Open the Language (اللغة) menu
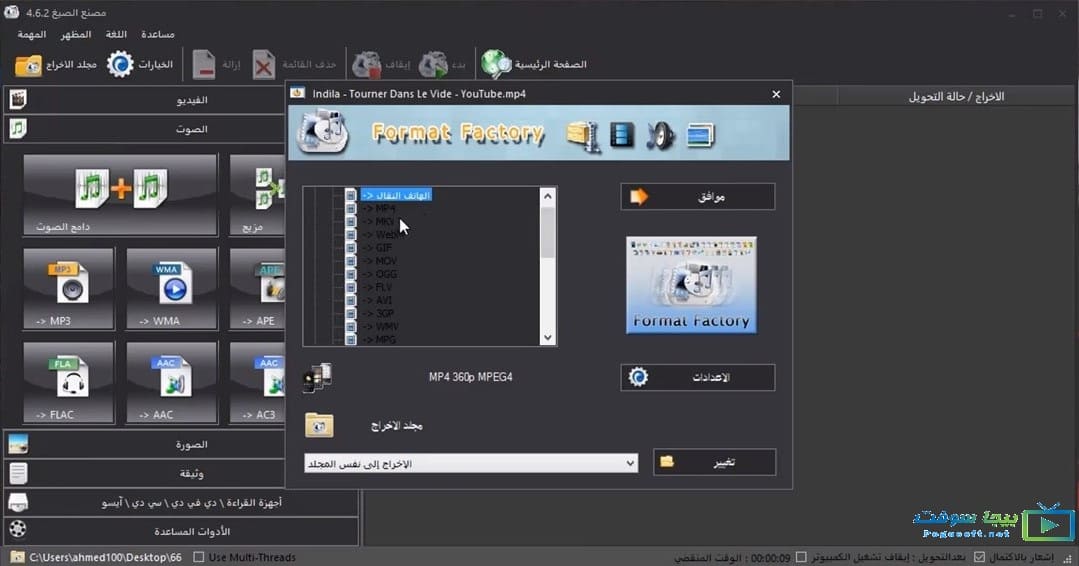This screenshot has height=566, width=1079. pos(116,34)
